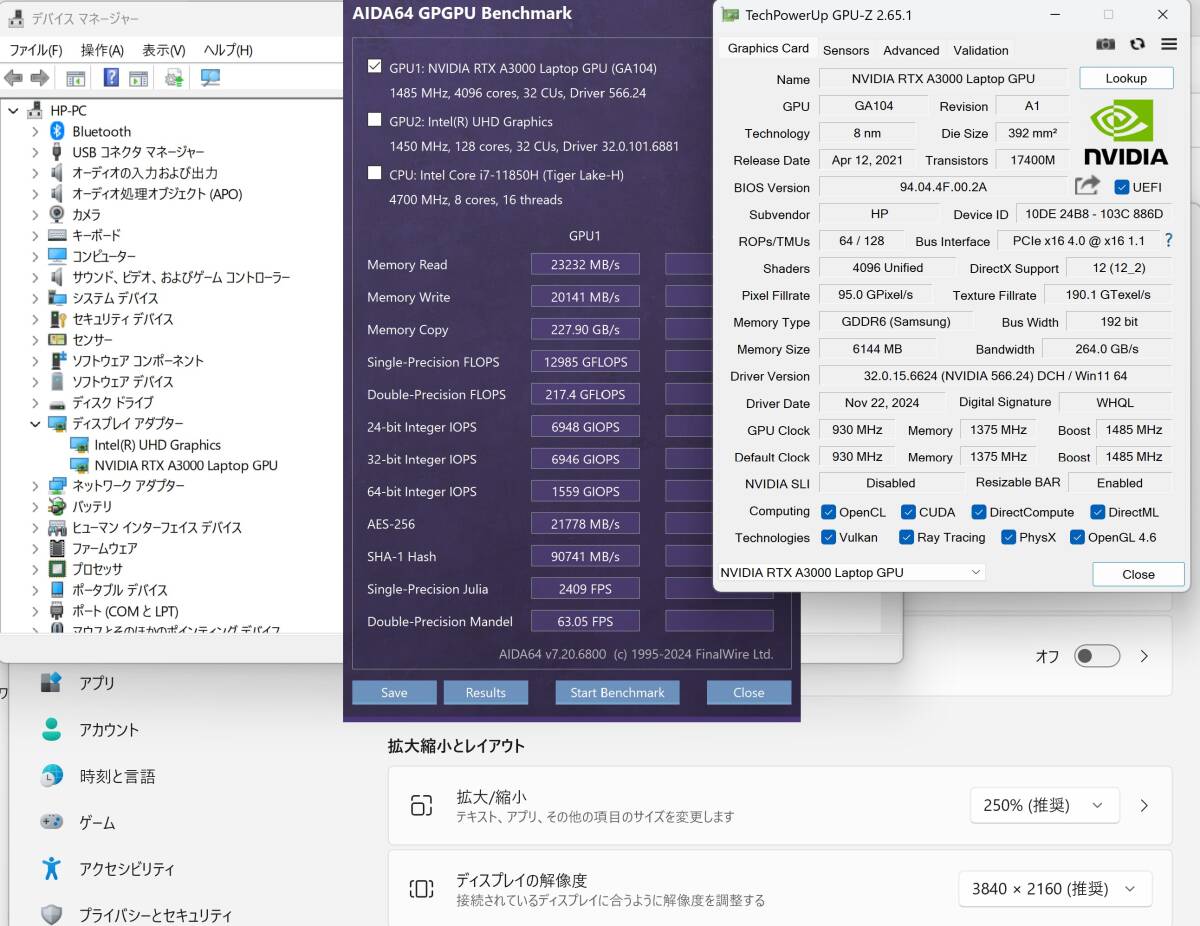Click the NVIDIA logo in GPU-Z
The height and width of the screenshot is (926, 1200).
click(1125, 132)
